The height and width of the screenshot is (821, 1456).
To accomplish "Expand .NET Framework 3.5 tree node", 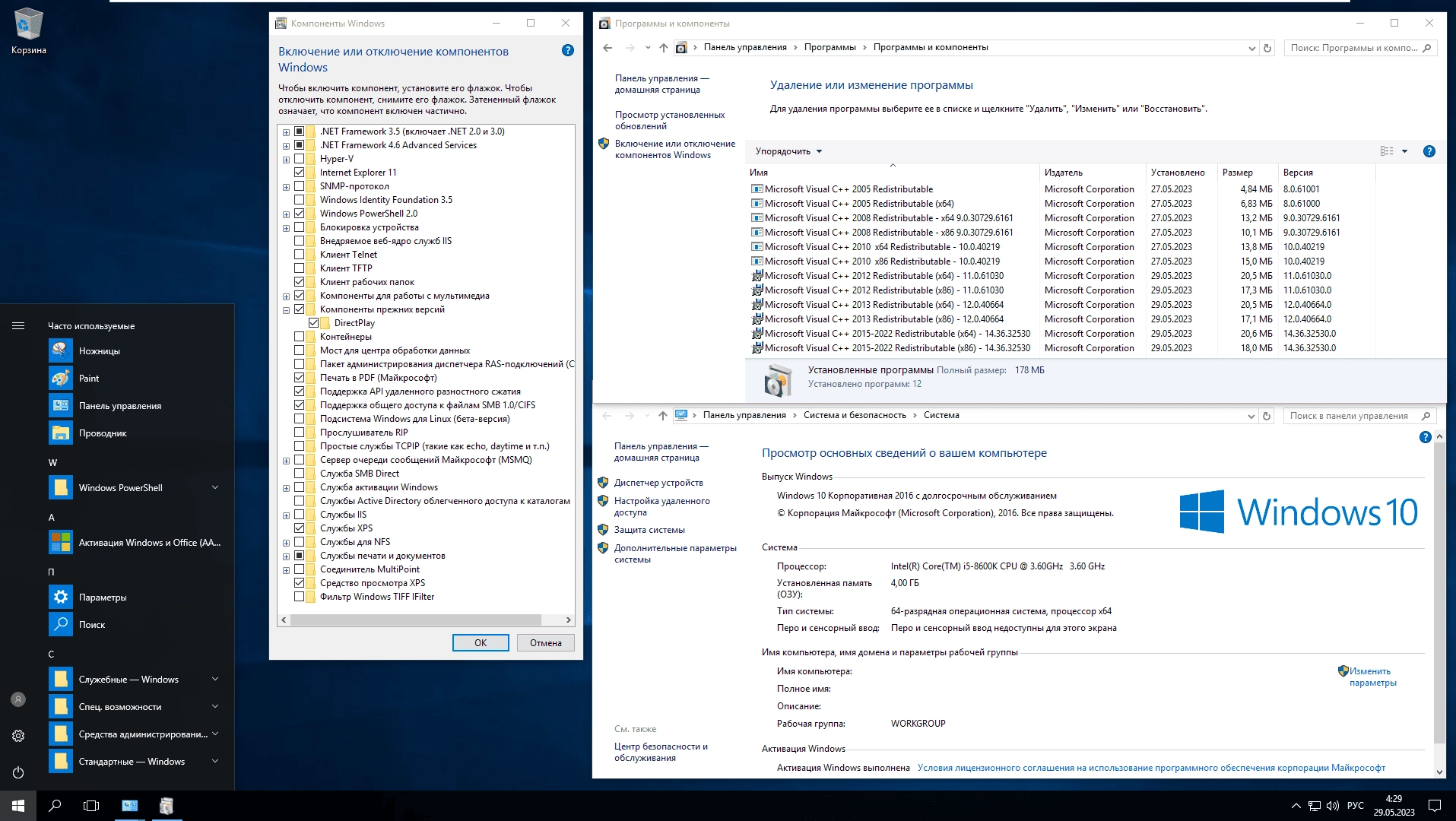I will 286,132.
